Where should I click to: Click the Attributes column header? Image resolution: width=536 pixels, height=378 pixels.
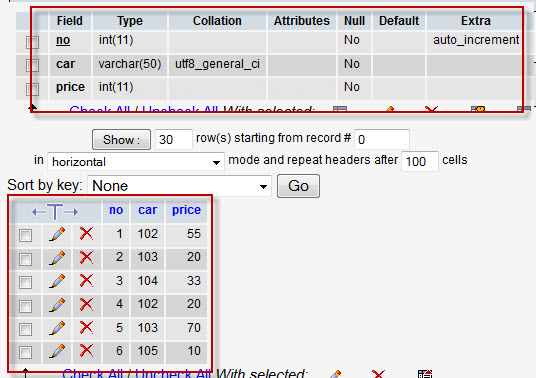click(302, 21)
